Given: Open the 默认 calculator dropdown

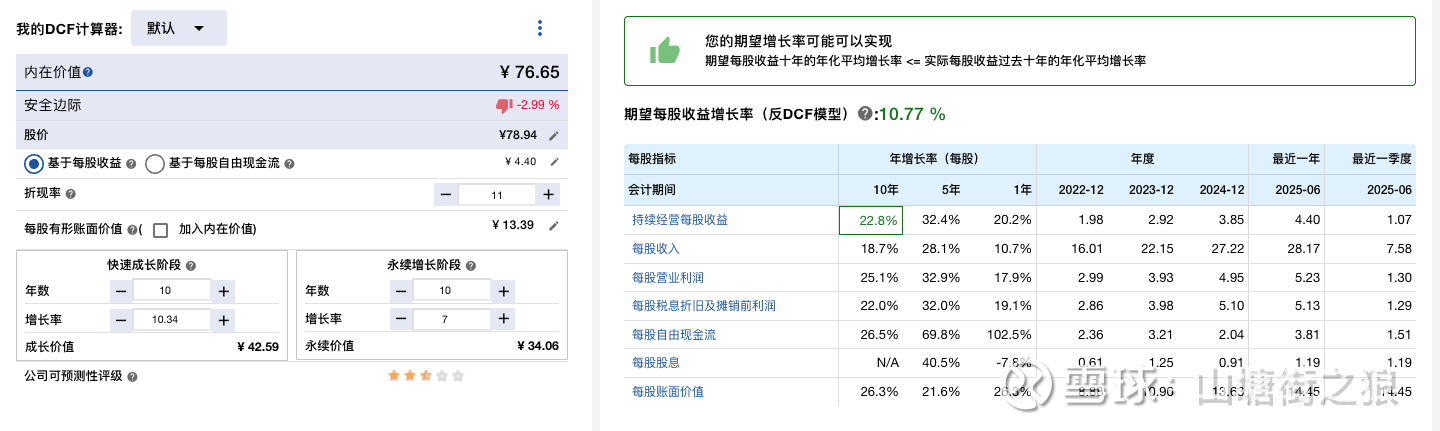Looking at the screenshot, I should click(x=178, y=28).
